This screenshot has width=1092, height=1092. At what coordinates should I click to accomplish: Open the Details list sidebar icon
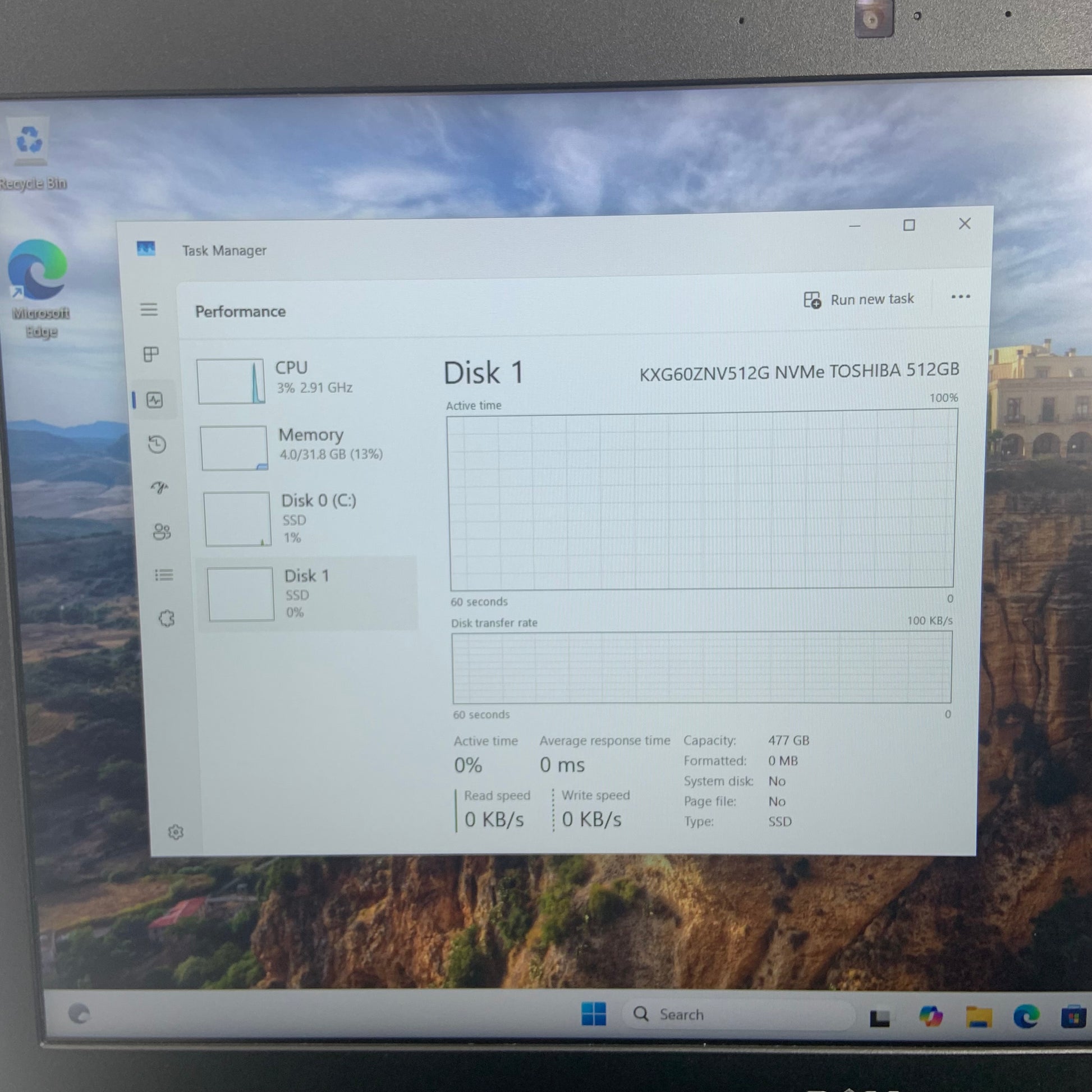point(164,575)
